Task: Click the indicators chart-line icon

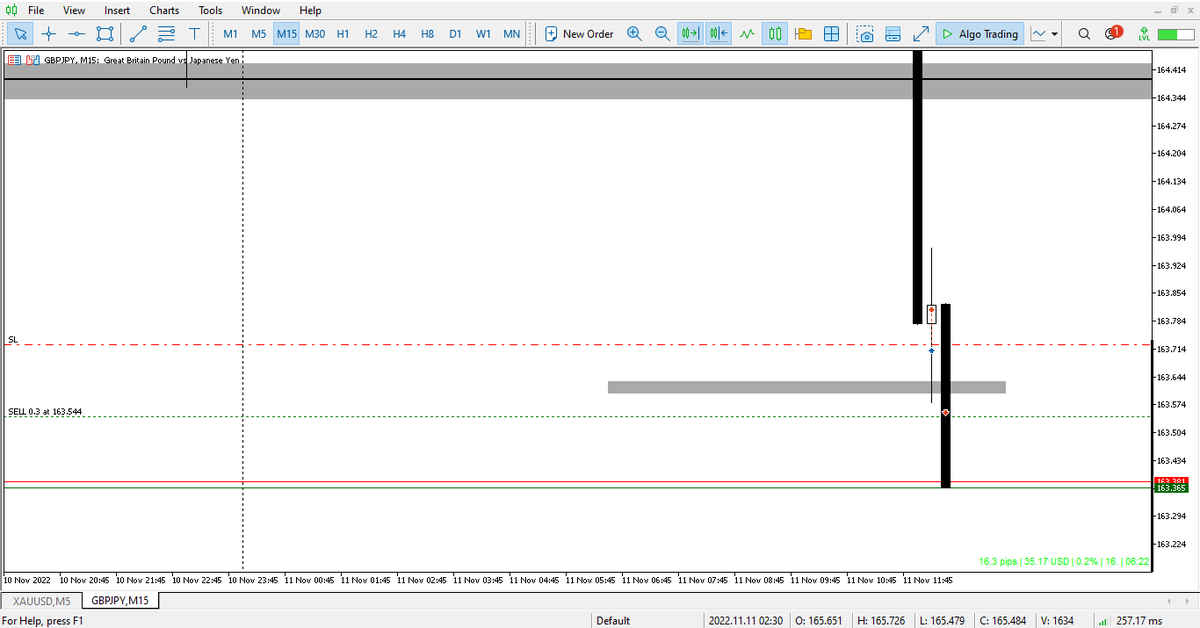Action: pyautogui.click(x=1038, y=33)
